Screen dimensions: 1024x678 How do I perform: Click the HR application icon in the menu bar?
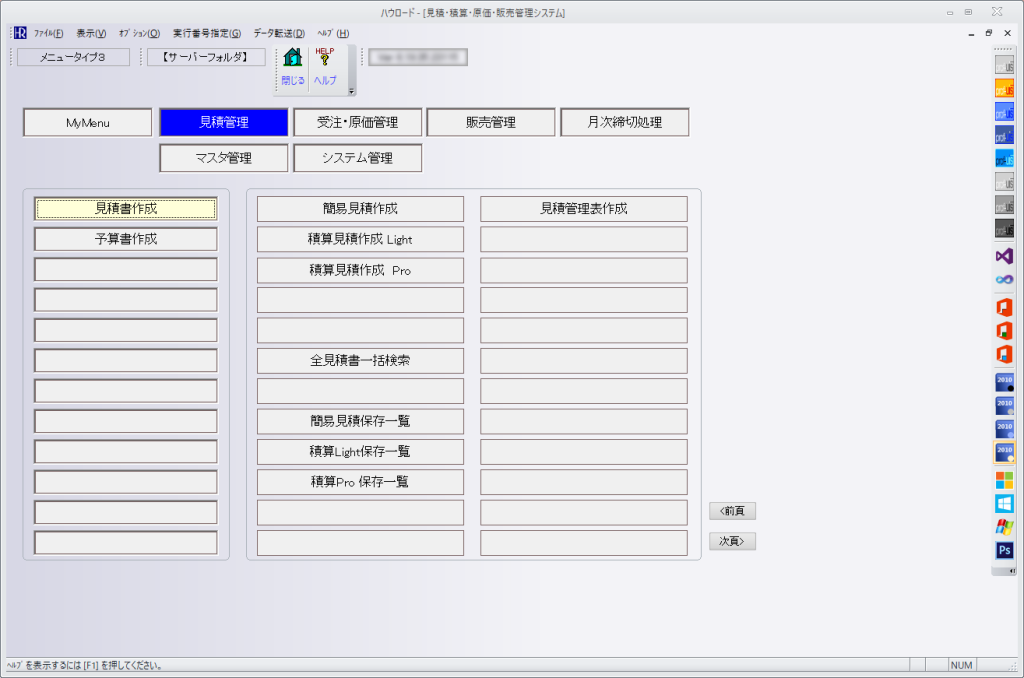pos(19,33)
